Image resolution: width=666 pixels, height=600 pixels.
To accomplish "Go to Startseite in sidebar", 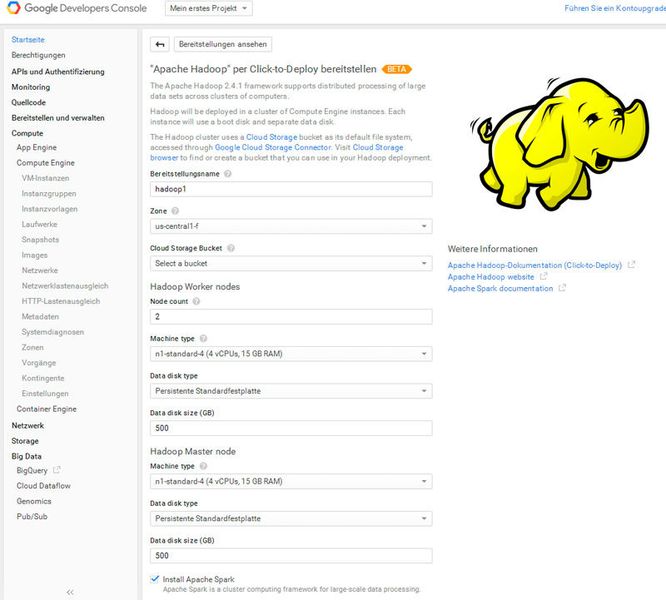I will 28,39.
